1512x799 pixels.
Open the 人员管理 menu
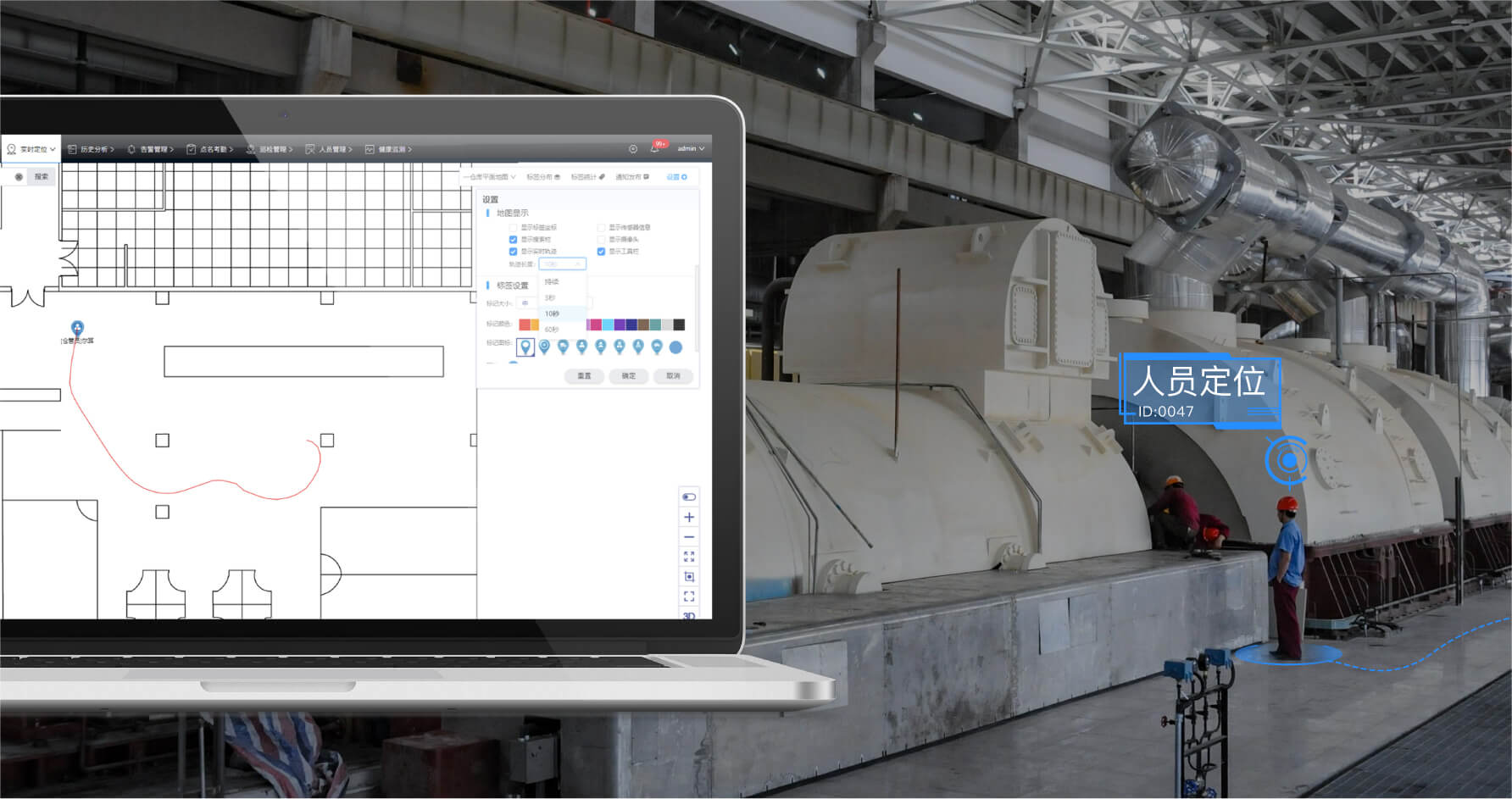[x=331, y=149]
